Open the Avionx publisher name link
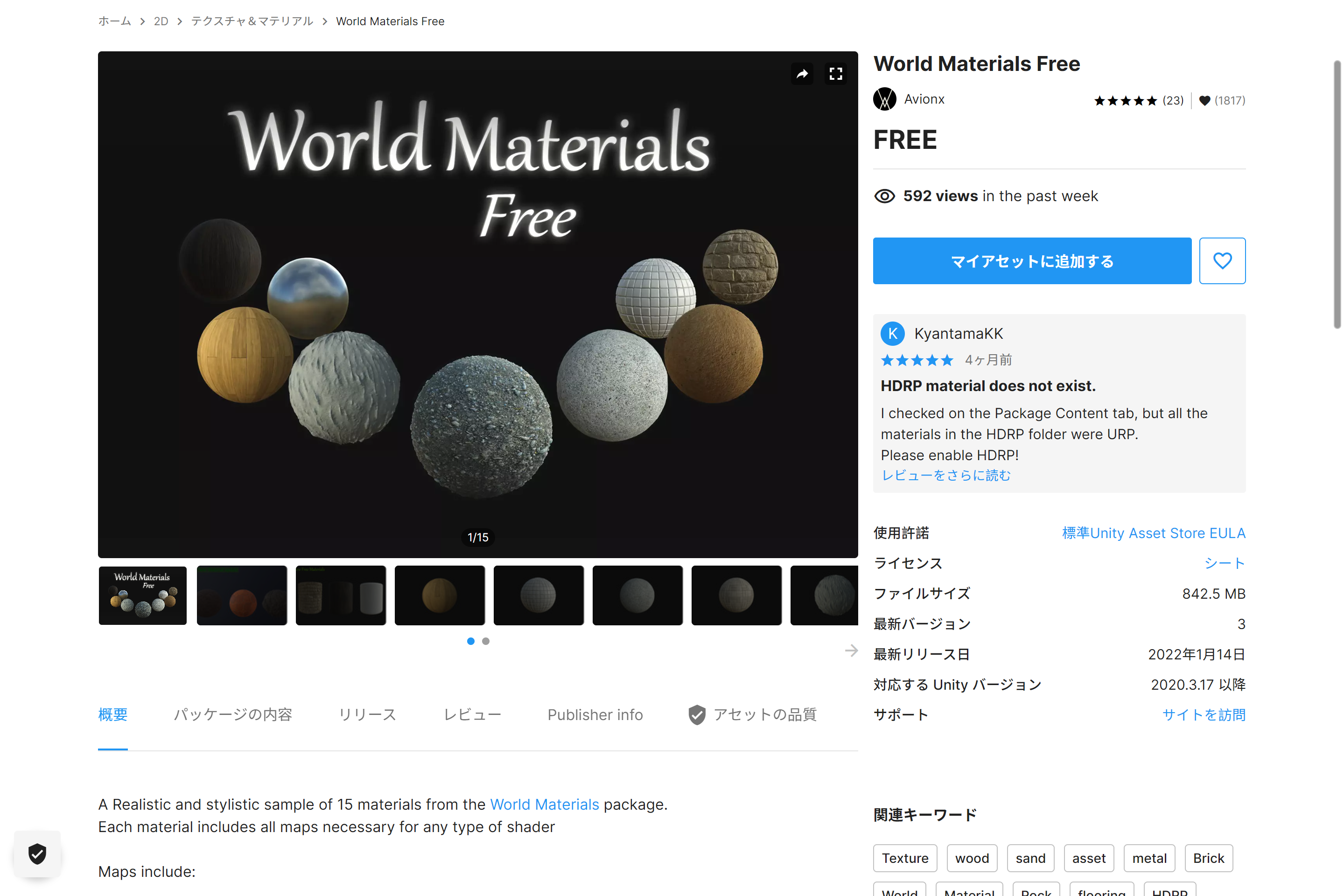 point(925,99)
